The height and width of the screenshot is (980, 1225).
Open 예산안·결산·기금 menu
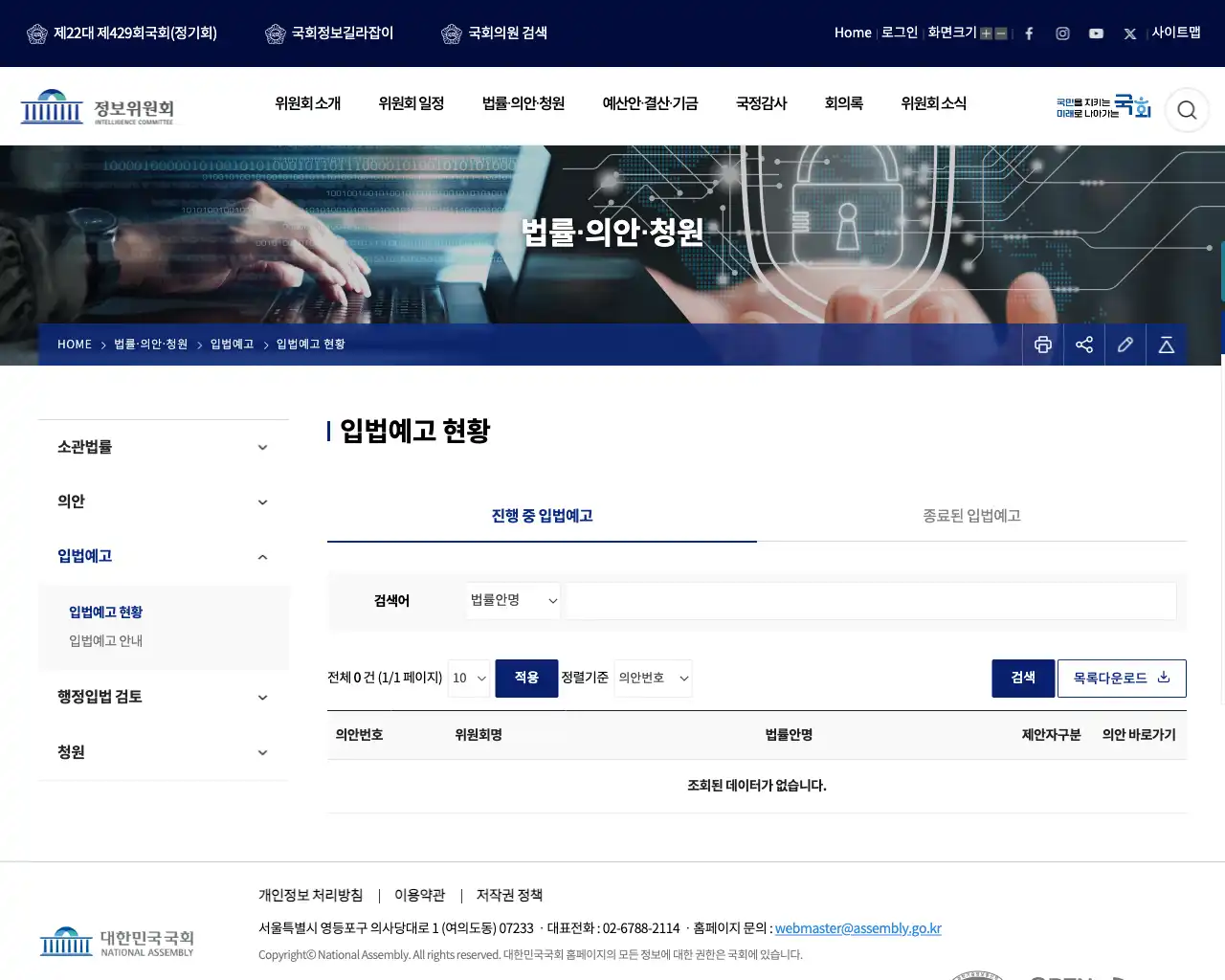coord(650,103)
